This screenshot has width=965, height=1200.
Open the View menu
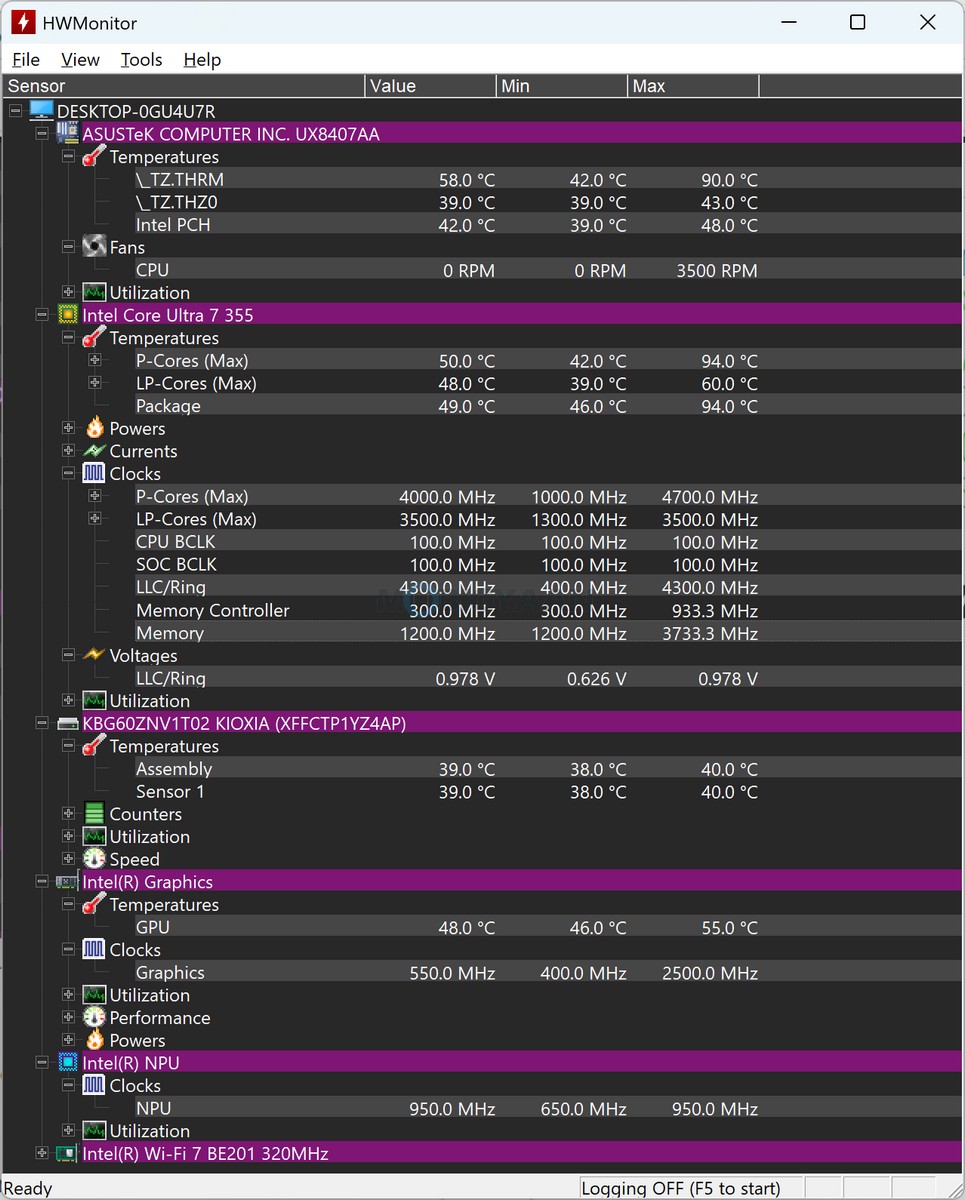click(80, 60)
